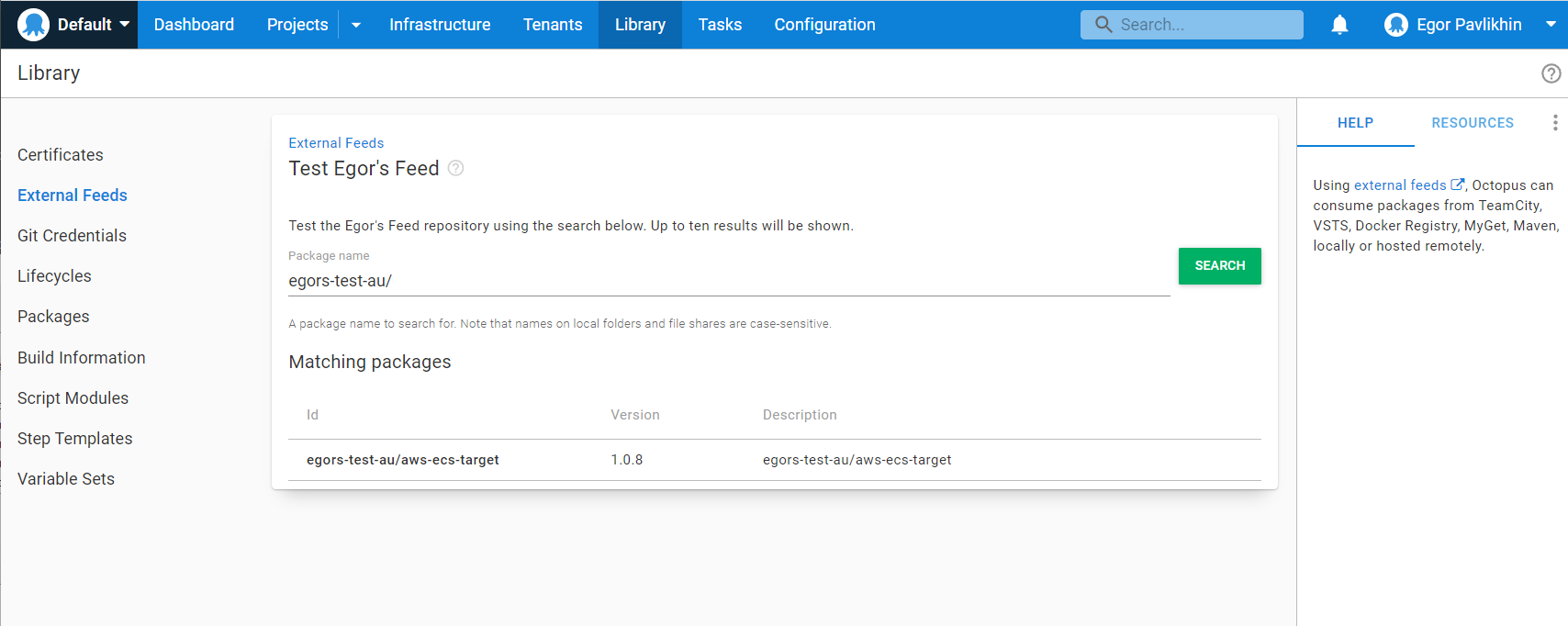
Task: Click the Octopus space logo icon
Action: pyautogui.click(x=33, y=25)
